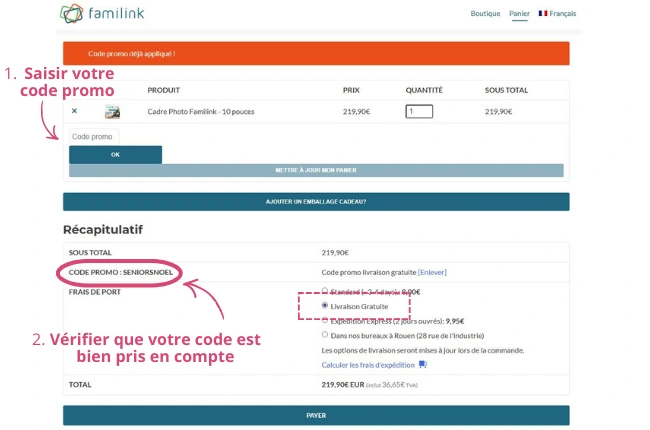
Task: Click the QUANTITÉ column header
Action: [424, 90]
